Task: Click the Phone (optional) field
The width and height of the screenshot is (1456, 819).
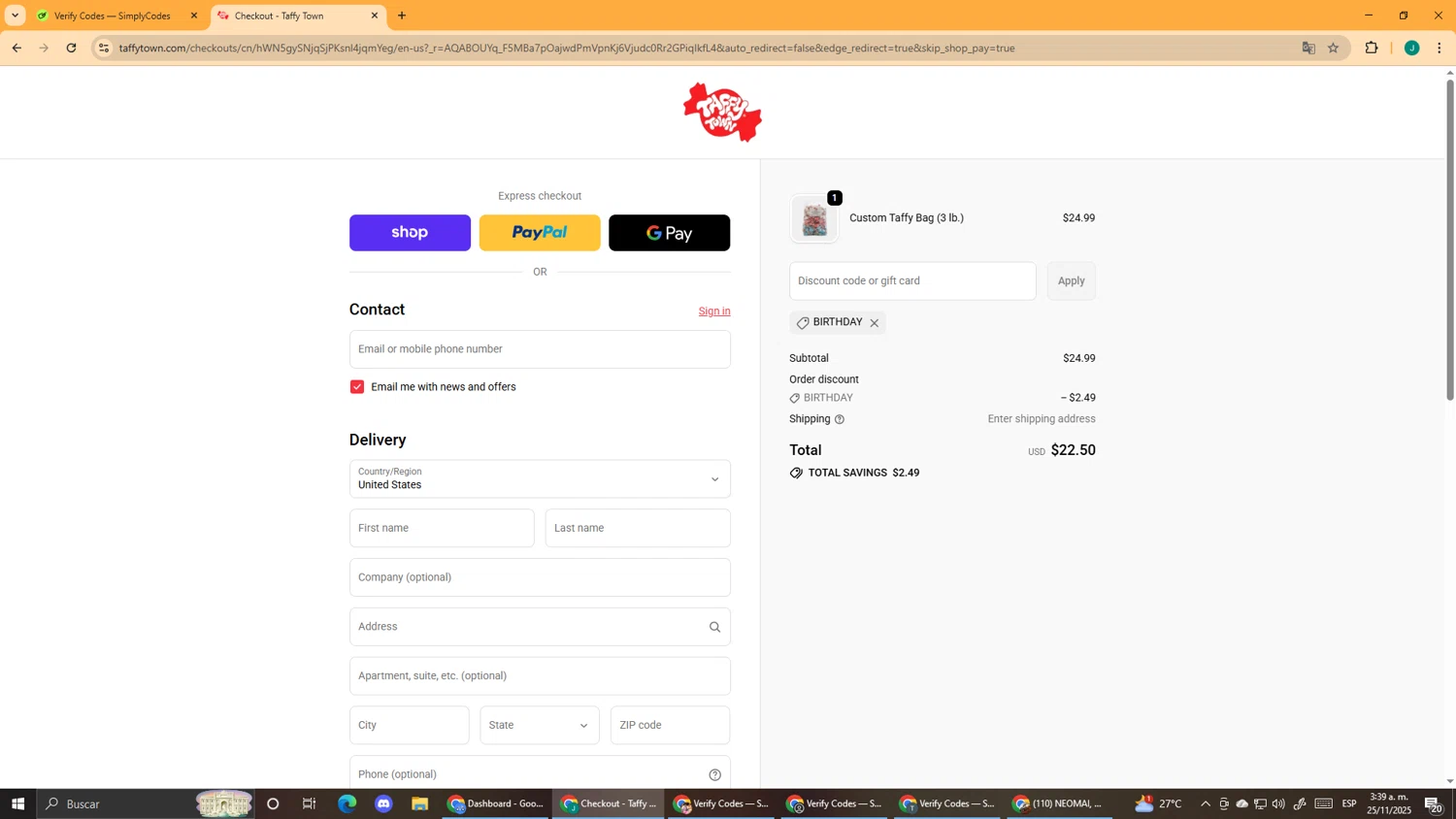Action: pyautogui.click(x=540, y=774)
